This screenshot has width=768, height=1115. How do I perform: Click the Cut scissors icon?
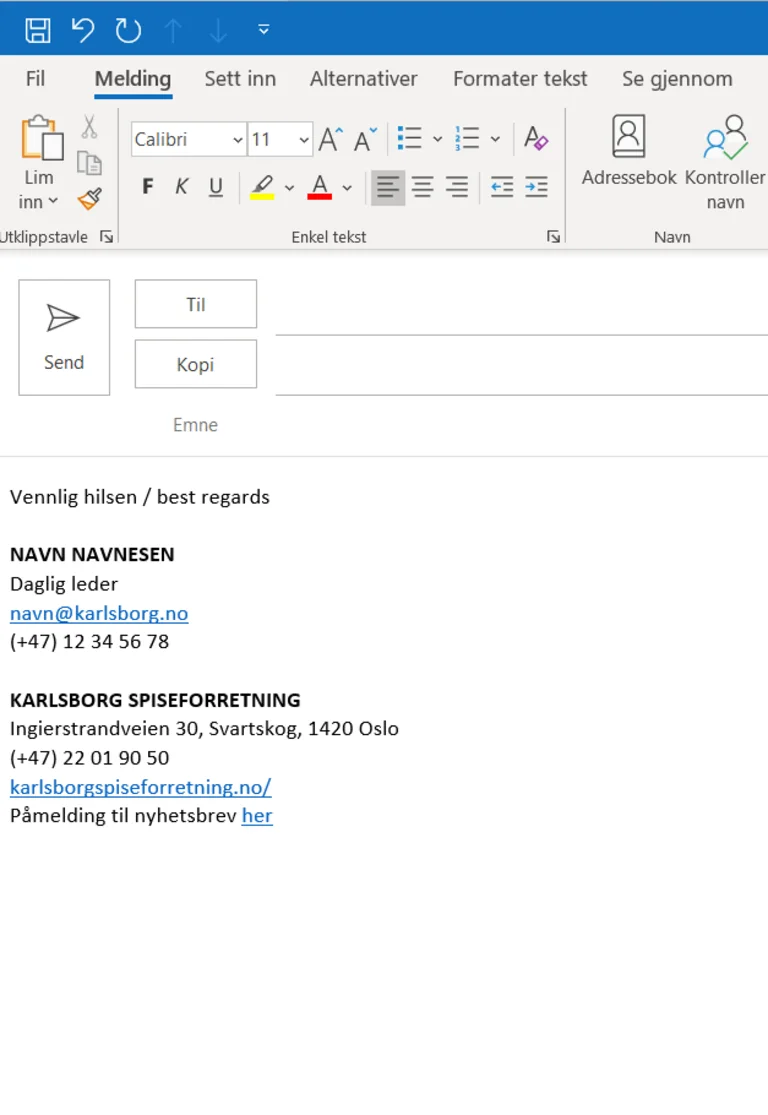(x=89, y=127)
